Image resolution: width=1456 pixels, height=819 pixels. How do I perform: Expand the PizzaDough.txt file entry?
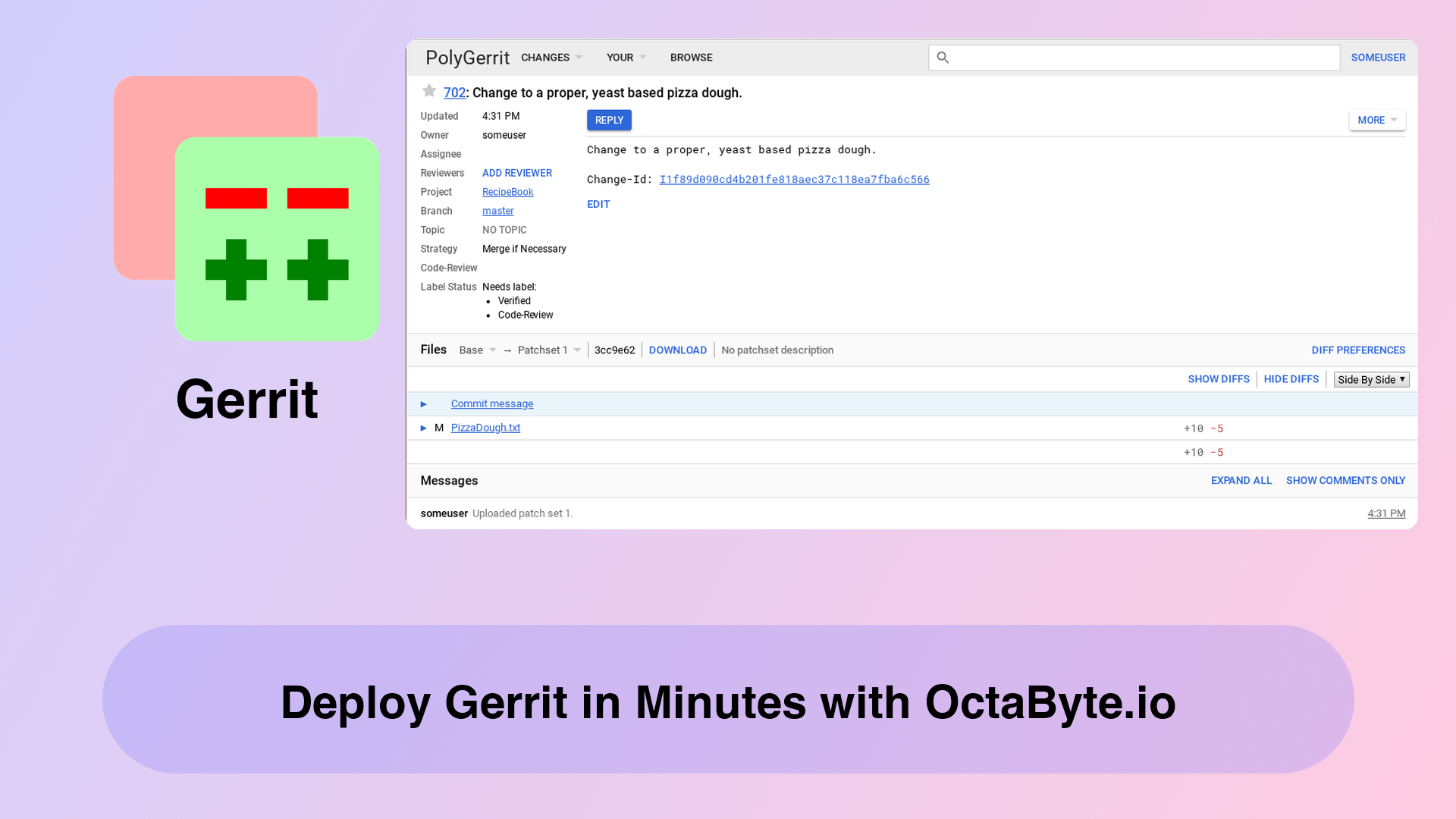(x=423, y=427)
